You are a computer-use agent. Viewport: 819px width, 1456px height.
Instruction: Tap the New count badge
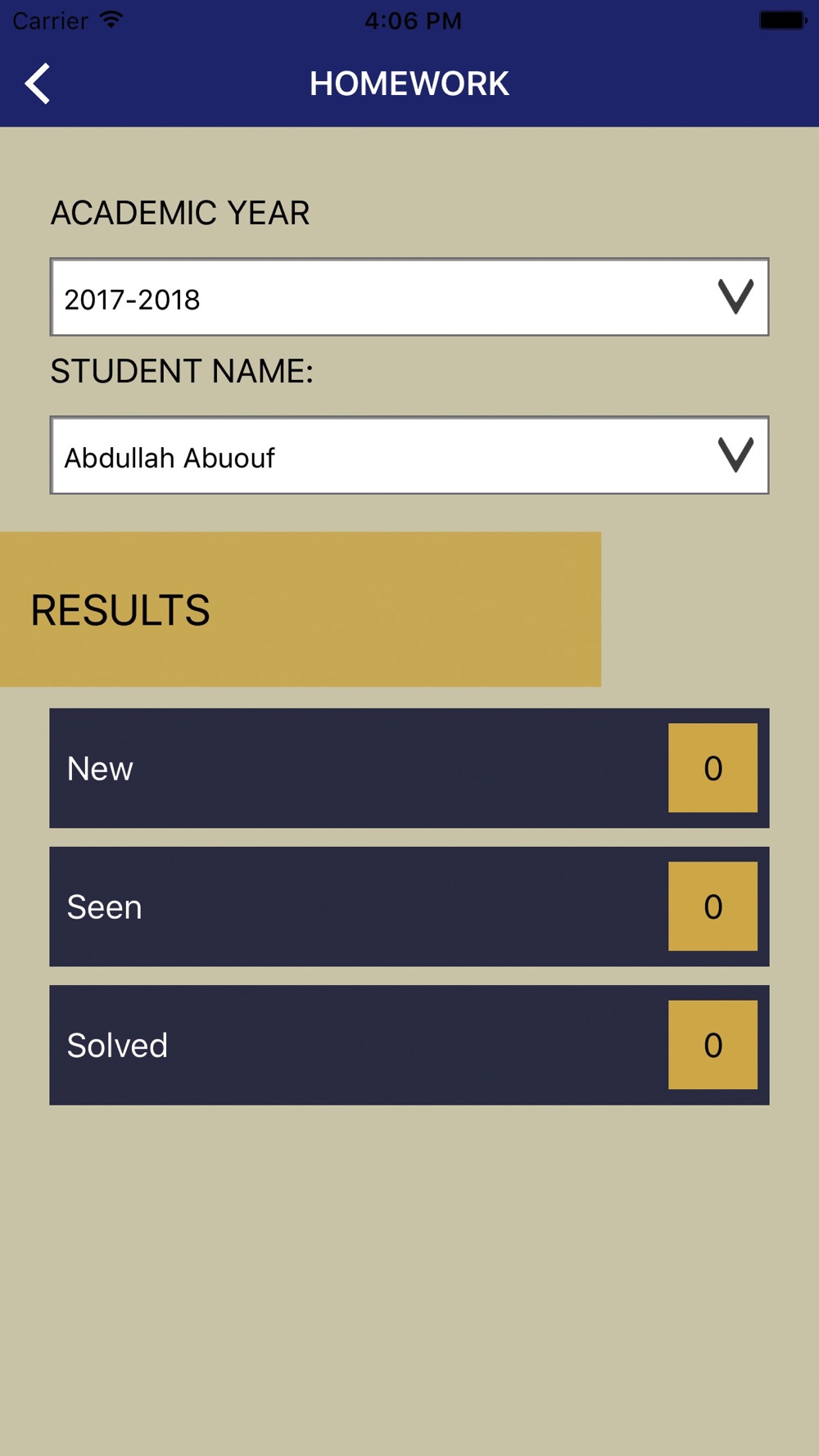pos(713,768)
